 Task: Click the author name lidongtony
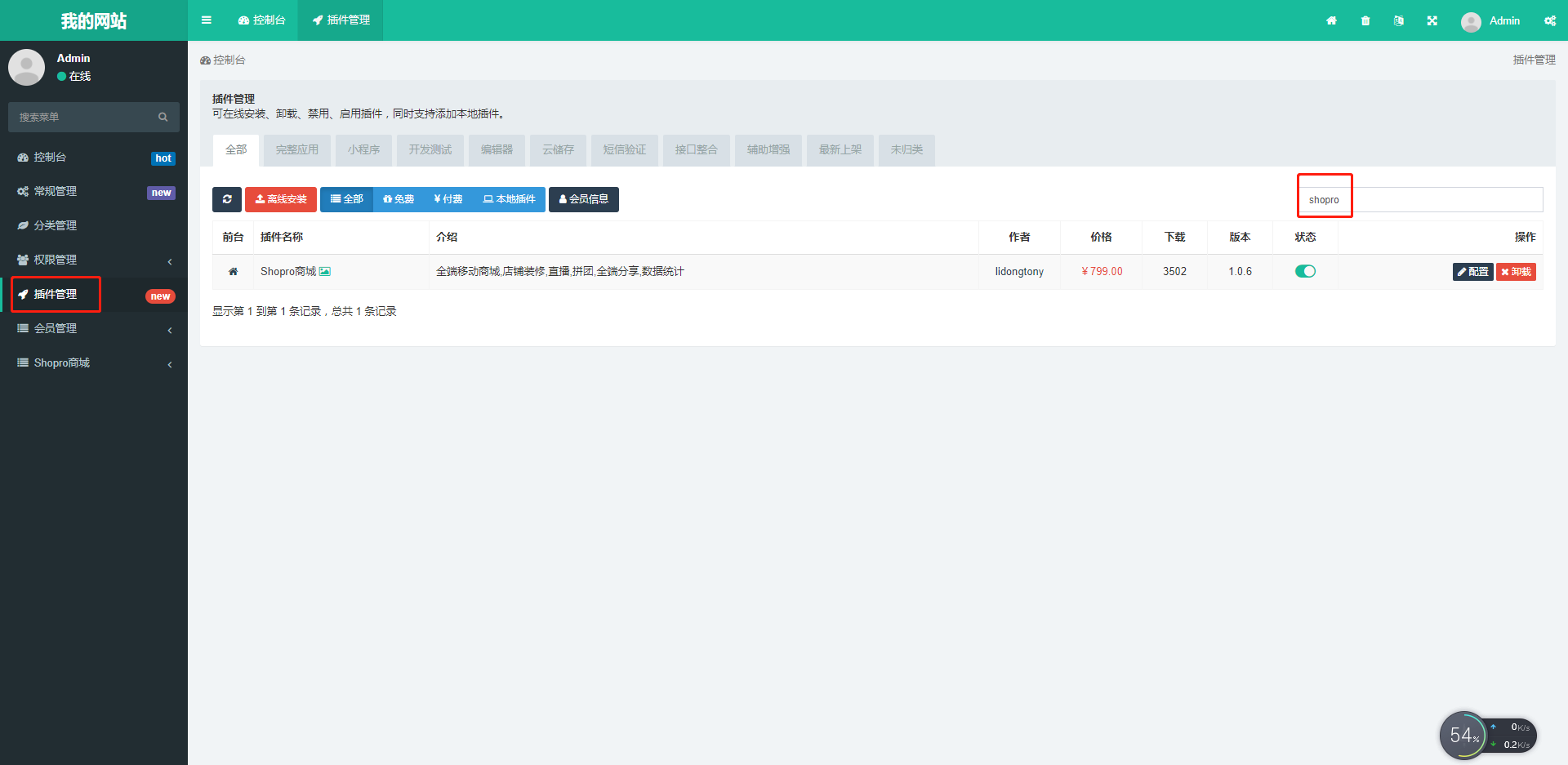1019,272
